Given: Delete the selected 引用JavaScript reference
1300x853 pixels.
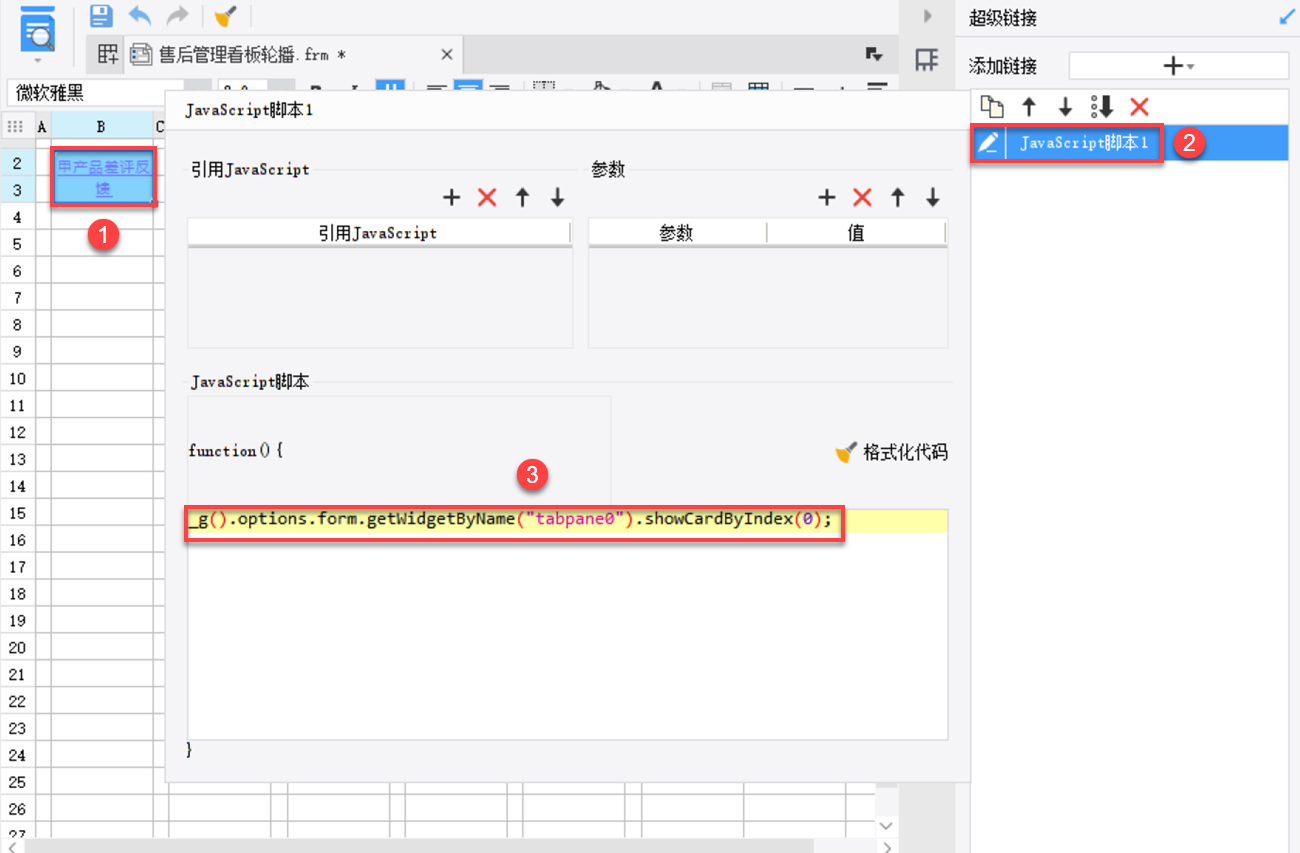Looking at the screenshot, I should 487,198.
